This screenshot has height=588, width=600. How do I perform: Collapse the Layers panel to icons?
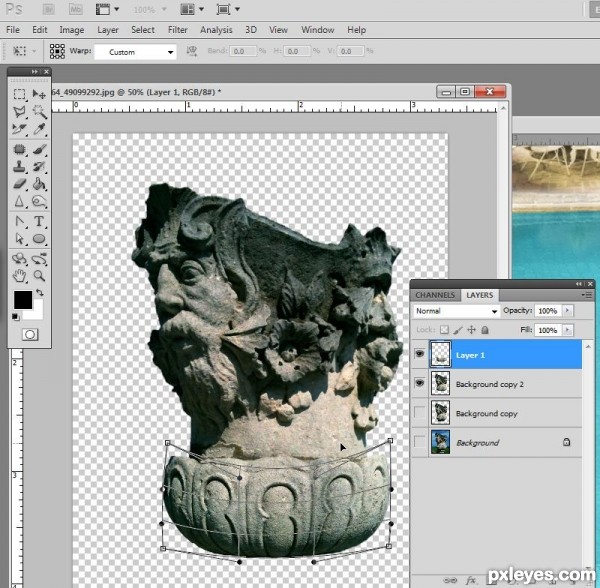coord(579,284)
